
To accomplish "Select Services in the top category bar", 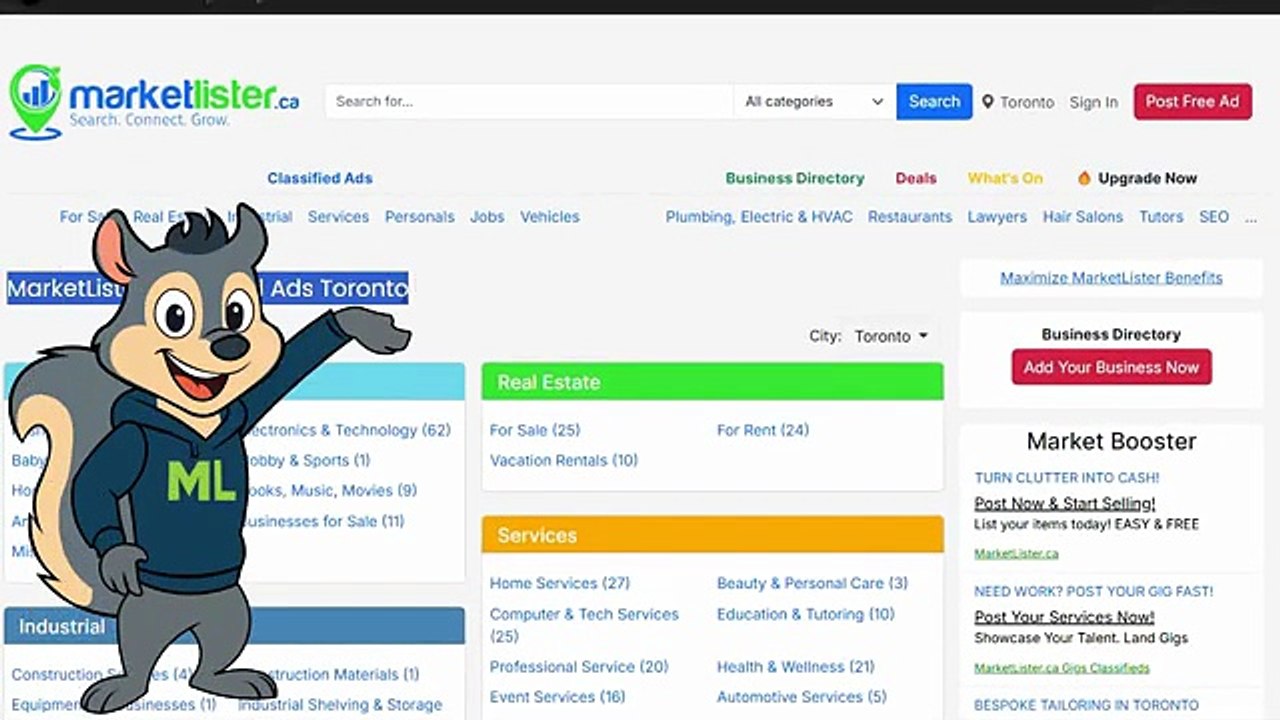I will click(x=338, y=217).
